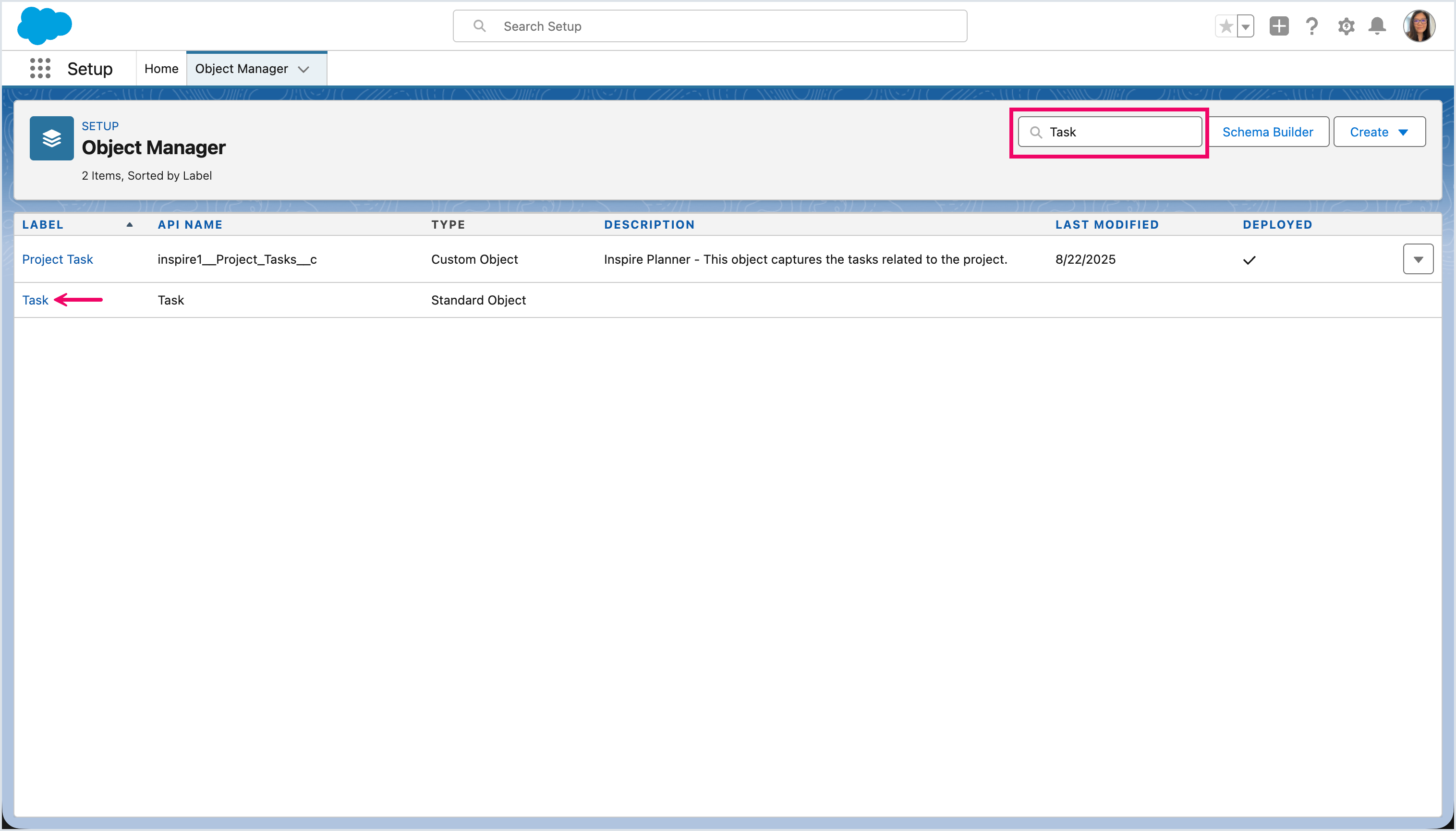
Task: Click the user profile avatar
Action: [1419, 26]
